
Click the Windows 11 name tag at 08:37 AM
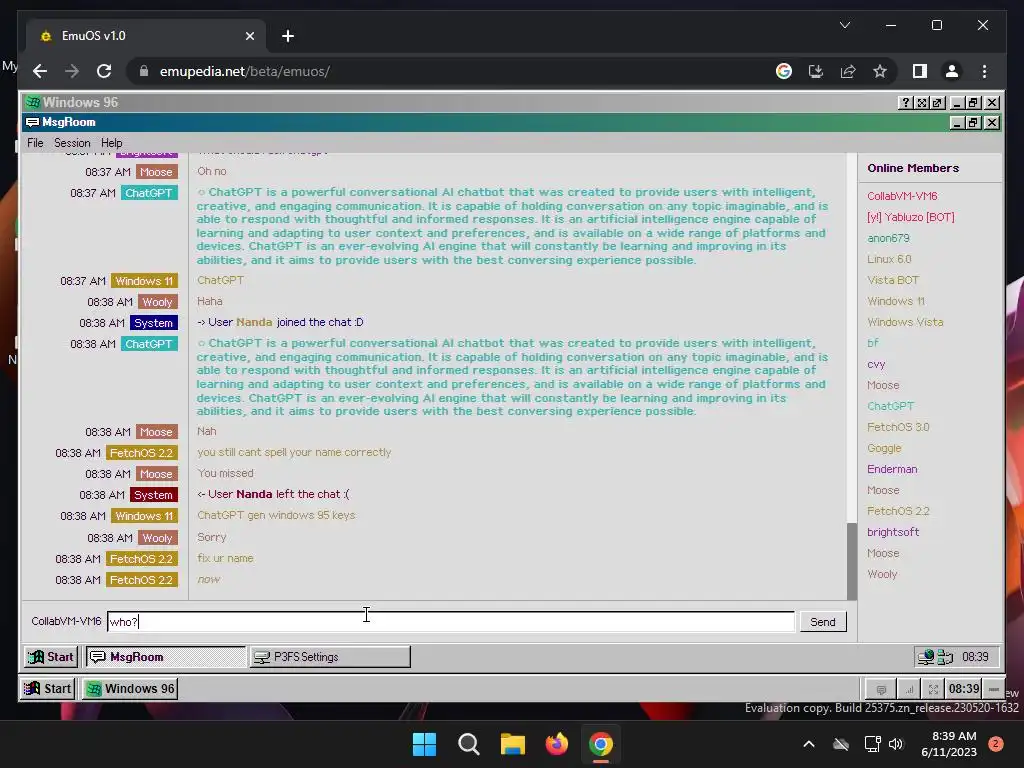[x=144, y=281]
